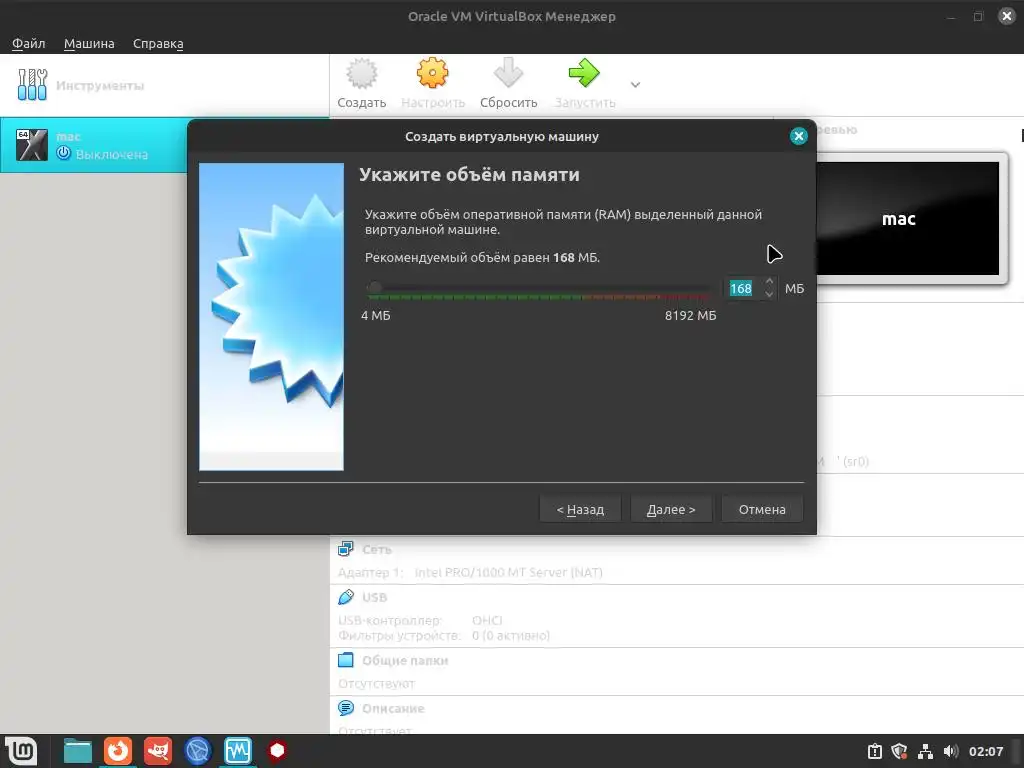Expand the Запустить dropdown arrow
This screenshot has width=1024, height=768.
click(635, 85)
